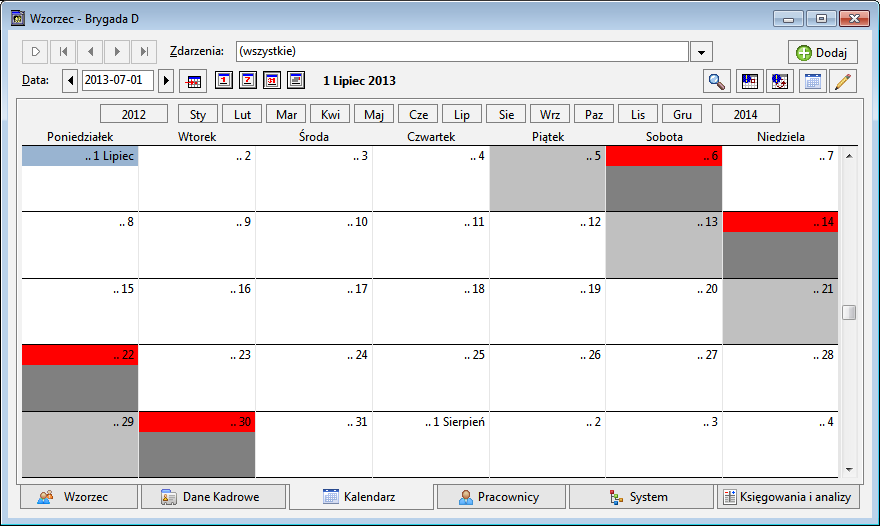This screenshot has width=880, height=526.
Task: Open the Dane Kadrowe tab
Action: coord(214,497)
